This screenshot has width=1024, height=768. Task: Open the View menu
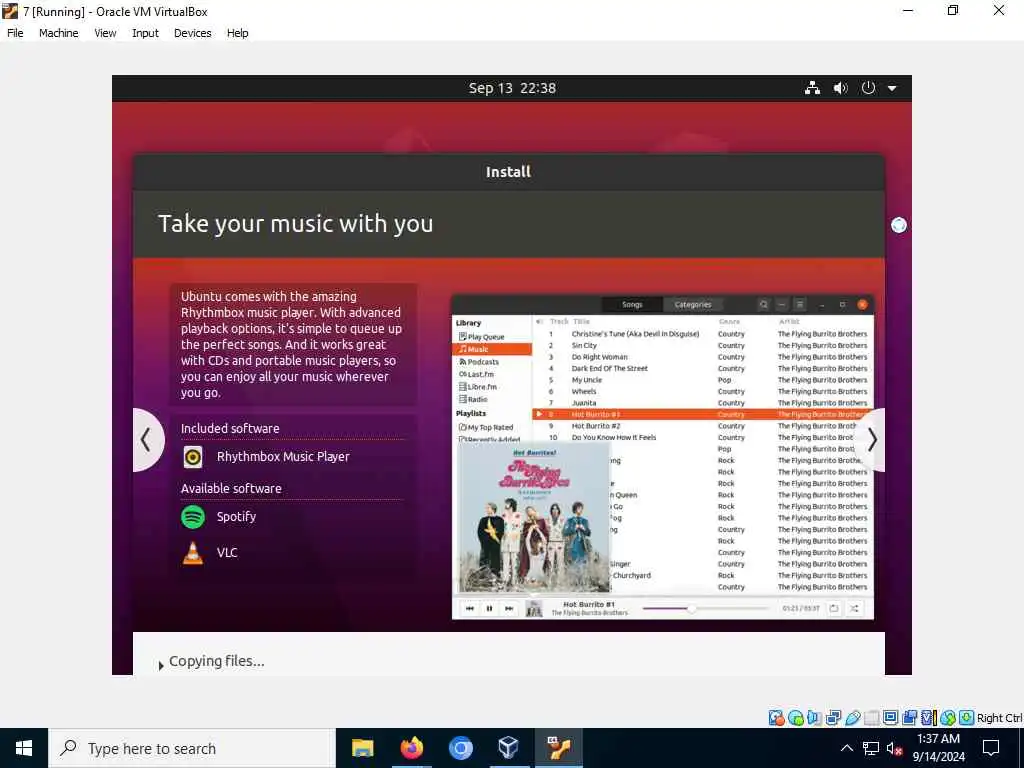(104, 33)
